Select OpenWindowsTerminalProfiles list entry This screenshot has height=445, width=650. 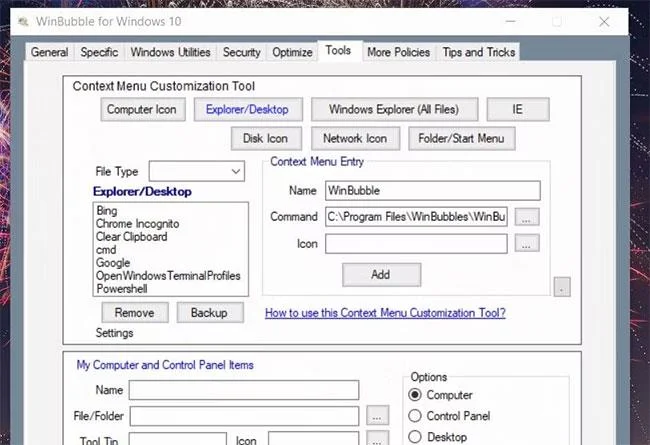click(168, 276)
